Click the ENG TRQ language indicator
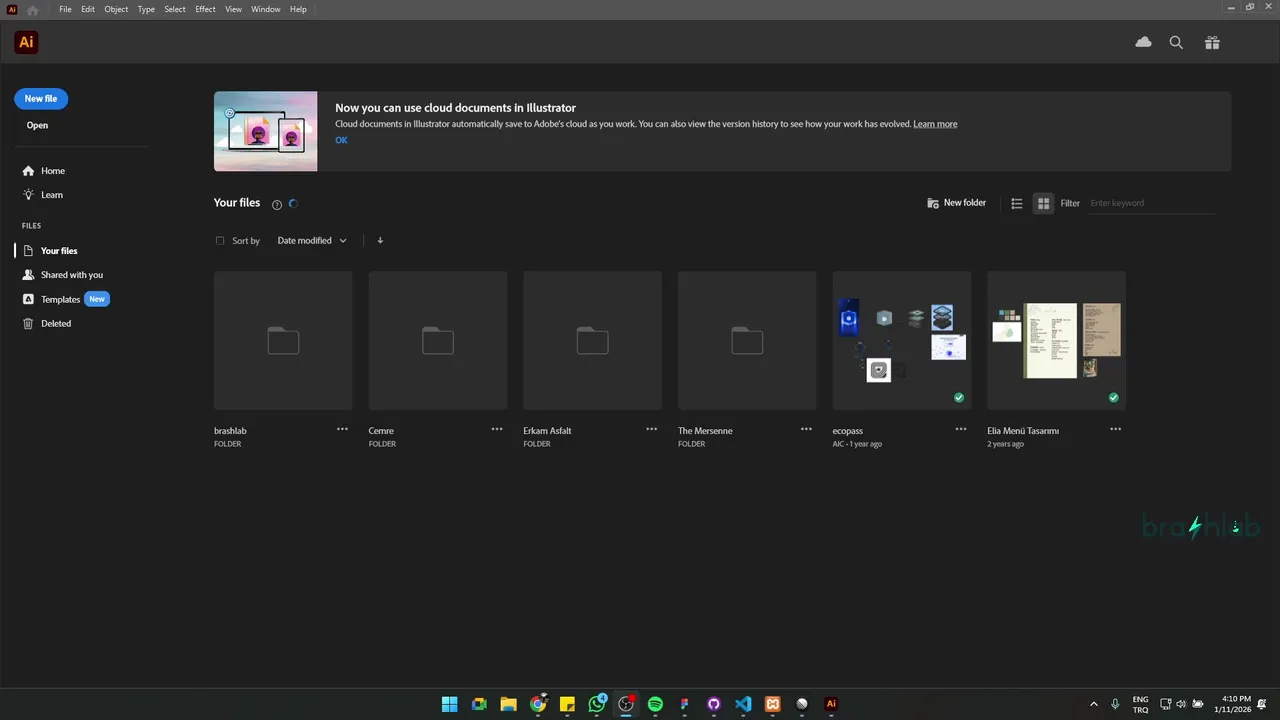Image resolution: width=1280 pixels, height=720 pixels. coord(1140,704)
